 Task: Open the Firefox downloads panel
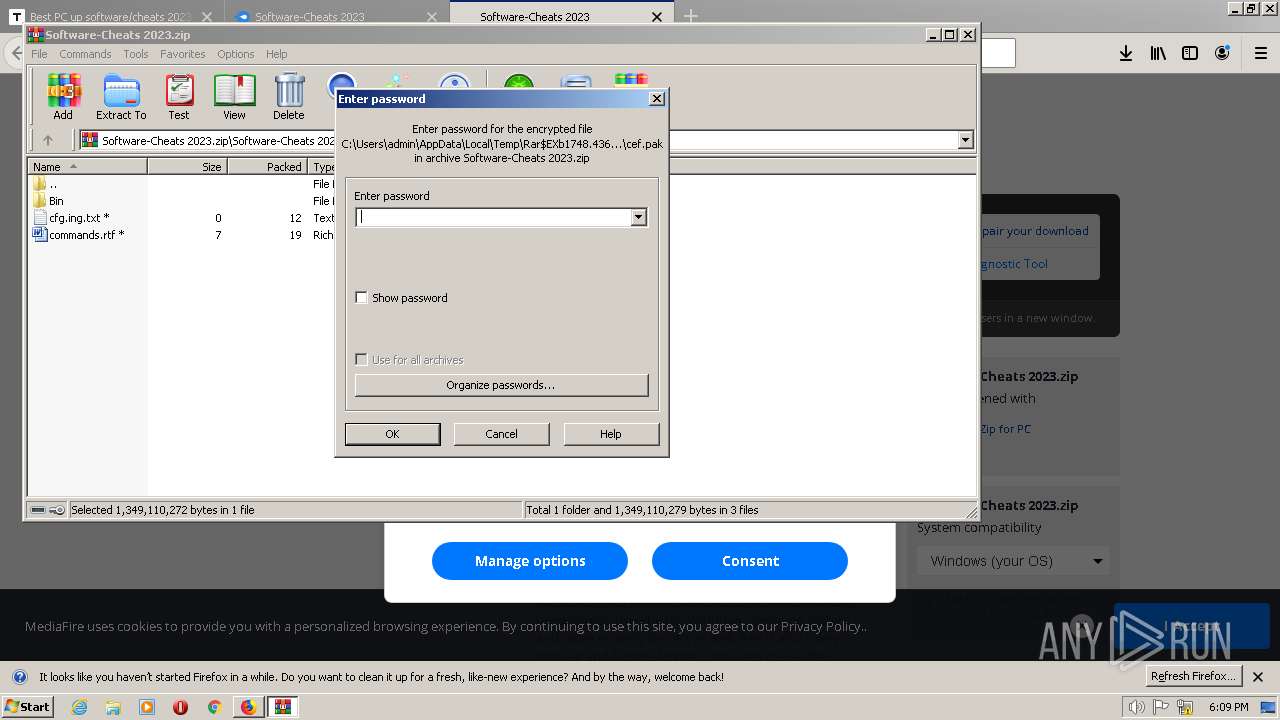(x=1126, y=53)
